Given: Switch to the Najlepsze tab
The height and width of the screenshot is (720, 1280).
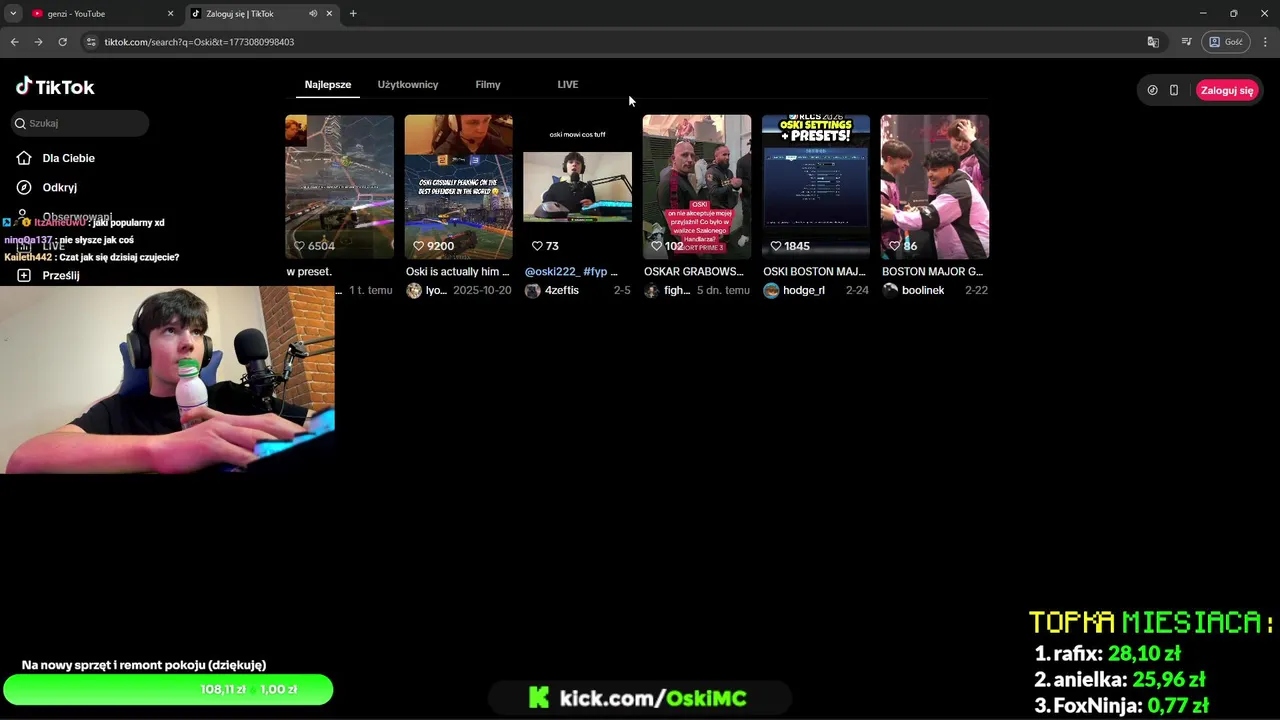Looking at the screenshot, I should (x=328, y=84).
